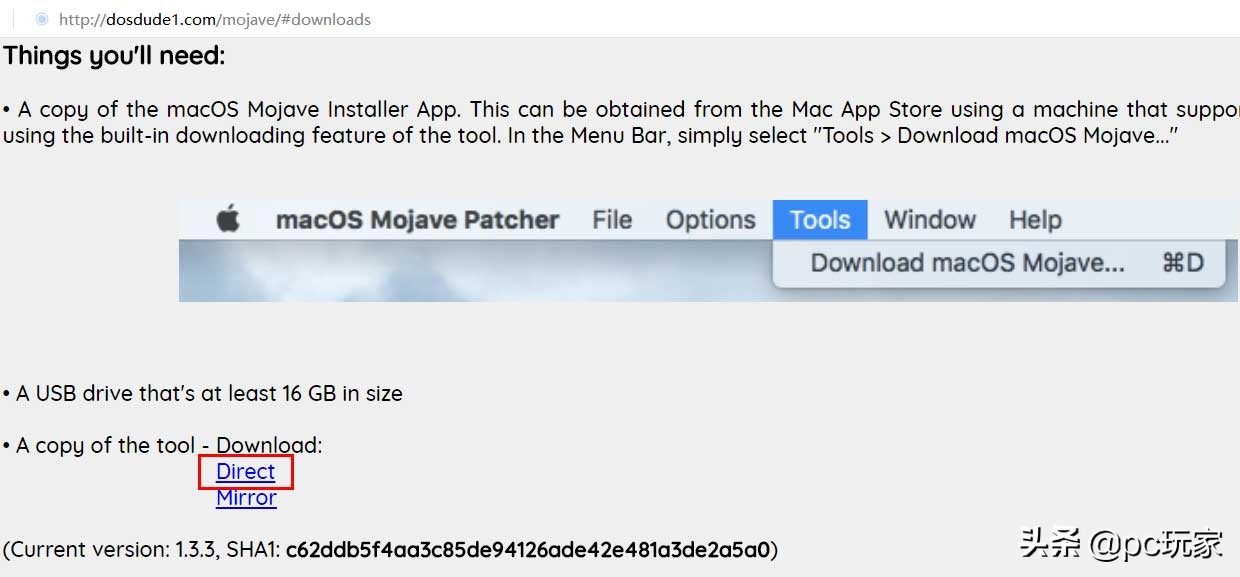This screenshot has height=577, width=1240.
Task: Click the site favicon in the address bar
Action: 41,18
